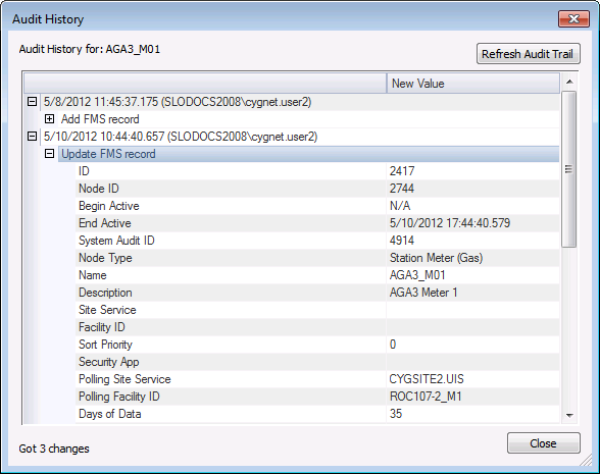The height and width of the screenshot is (474, 600).
Task: Collapse the Update FMS record node
Action: tap(49, 154)
